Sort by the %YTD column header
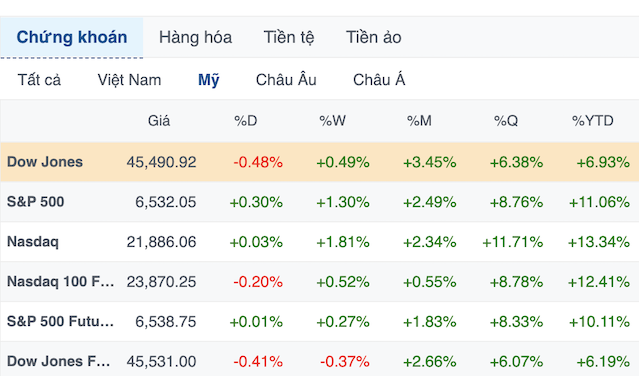The height and width of the screenshot is (376, 639). tap(593, 121)
